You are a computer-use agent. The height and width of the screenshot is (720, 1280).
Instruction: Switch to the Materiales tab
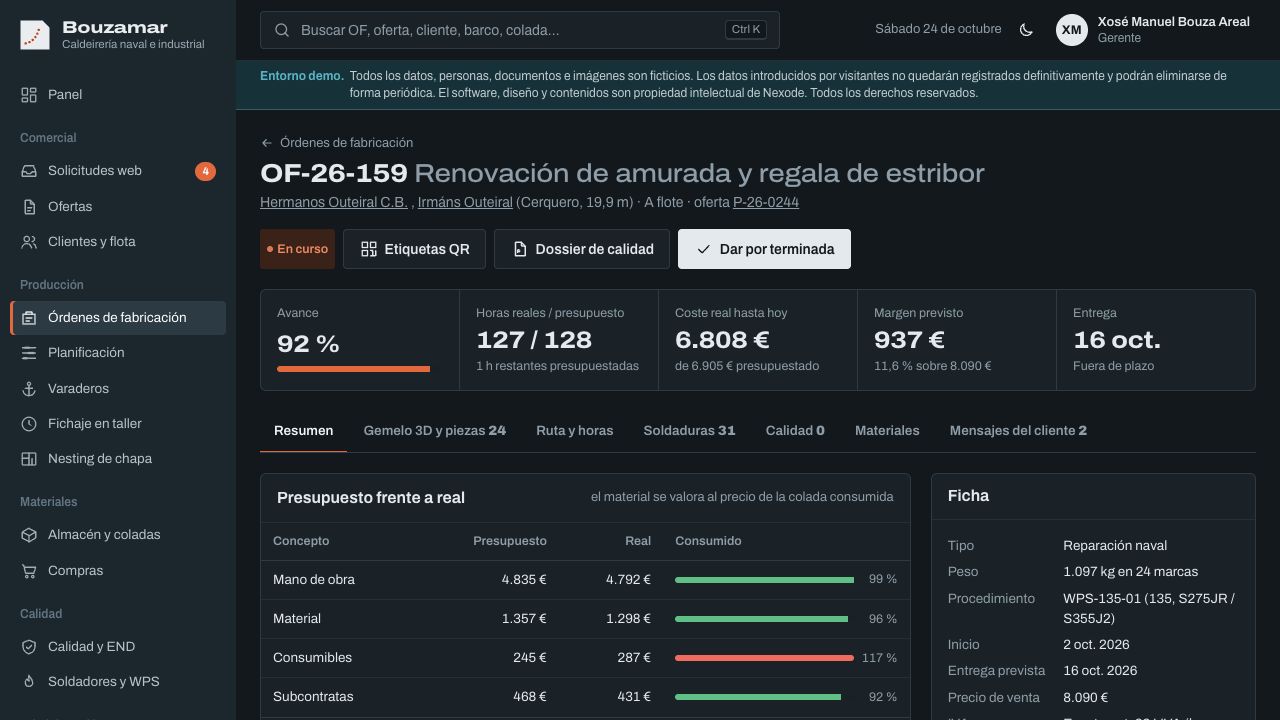887,431
